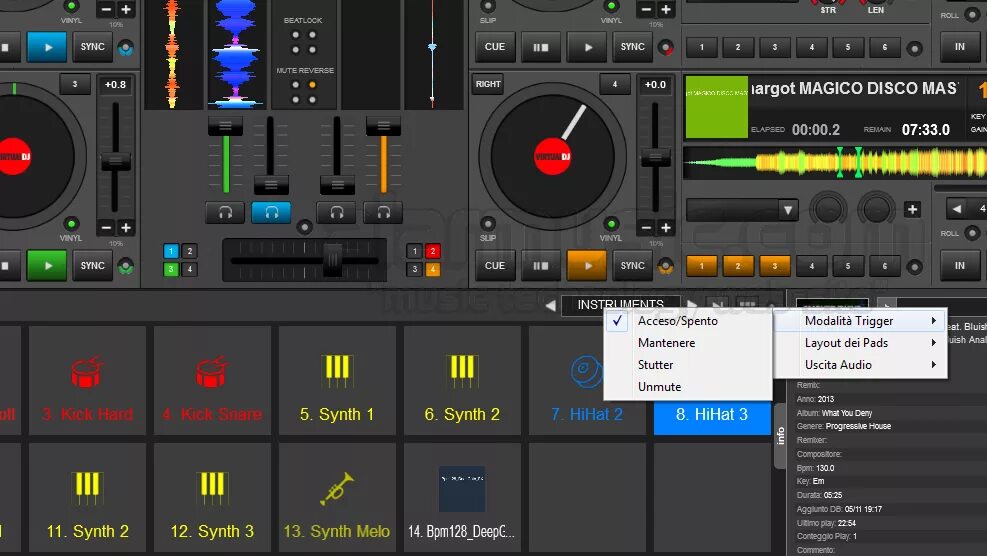The image size is (987, 556).
Task: Toggle headphone cue under the green level fader
Action: [225, 213]
